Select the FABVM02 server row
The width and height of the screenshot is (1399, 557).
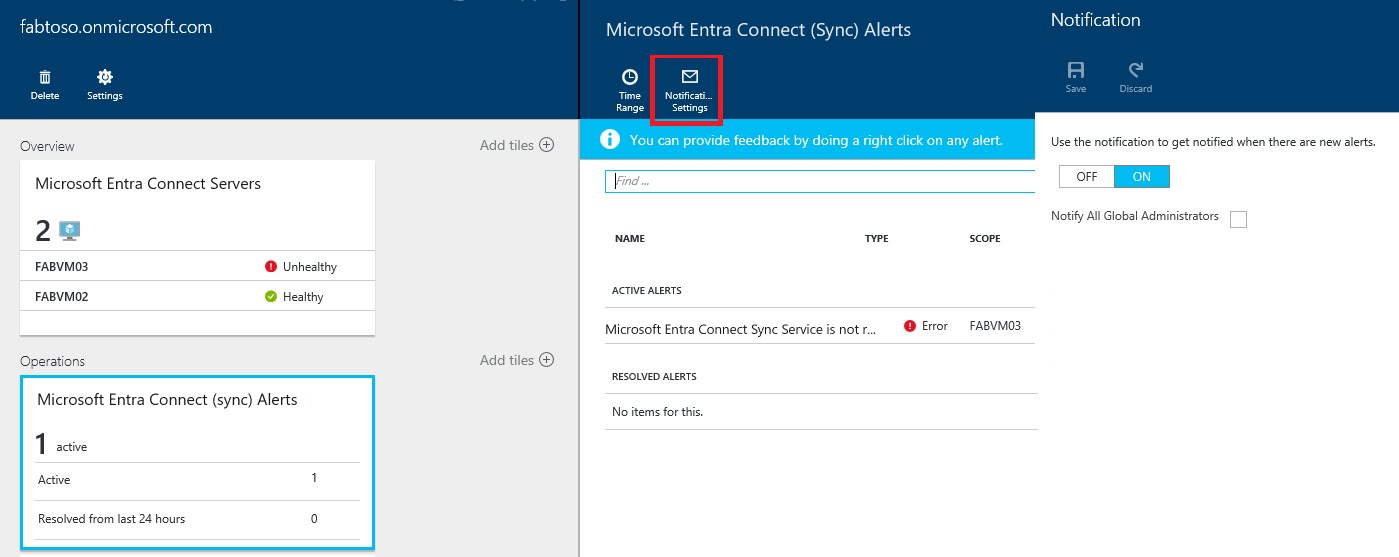coord(198,297)
